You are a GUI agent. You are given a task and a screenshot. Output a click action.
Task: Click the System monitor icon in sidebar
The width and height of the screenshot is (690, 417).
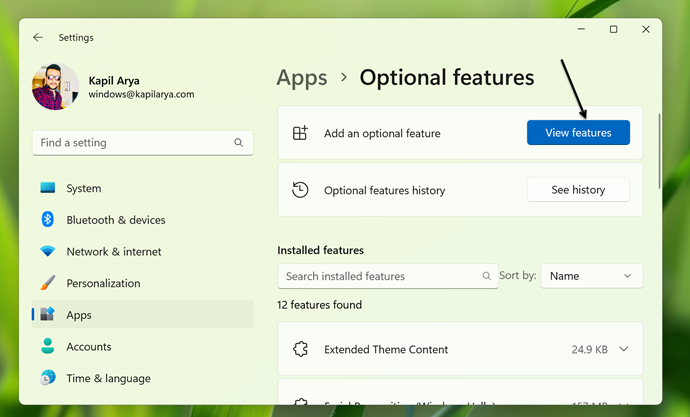[48, 188]
